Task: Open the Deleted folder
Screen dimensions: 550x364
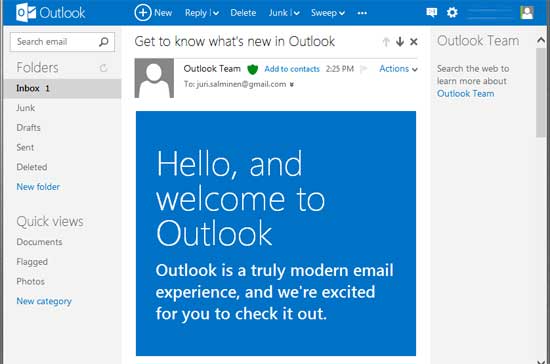Action: point(32,167)
